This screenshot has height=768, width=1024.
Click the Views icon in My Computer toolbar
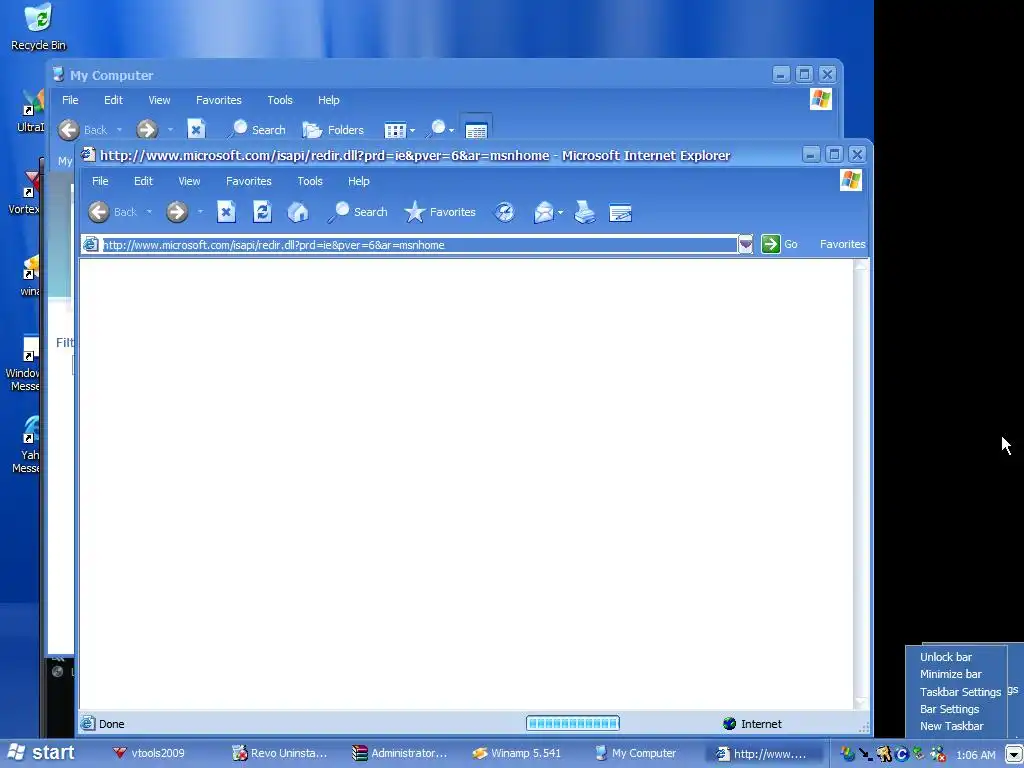pyautogui.click(x=395, y=131)
